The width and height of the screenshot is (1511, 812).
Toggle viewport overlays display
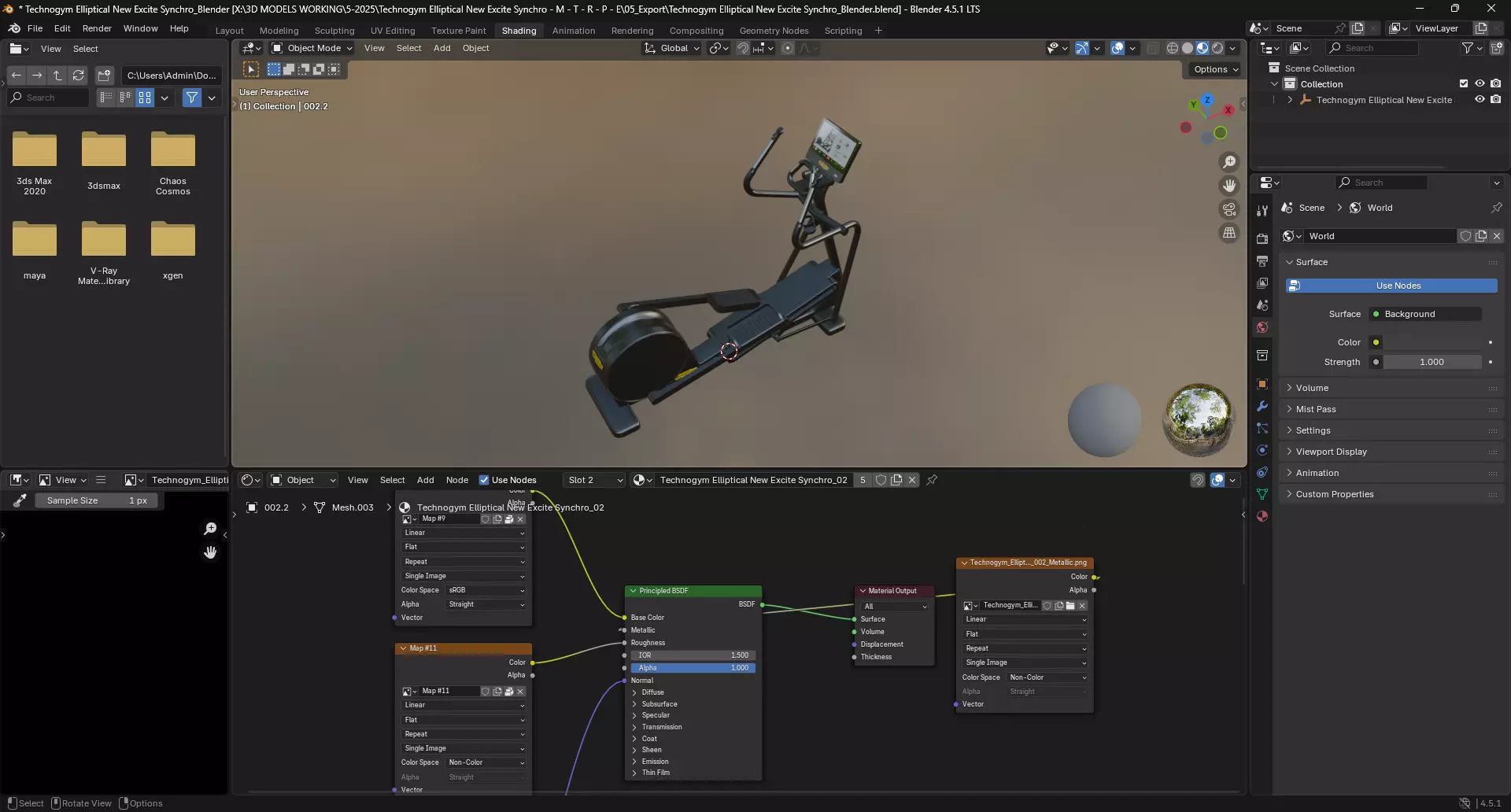[x=1118, y=48]
